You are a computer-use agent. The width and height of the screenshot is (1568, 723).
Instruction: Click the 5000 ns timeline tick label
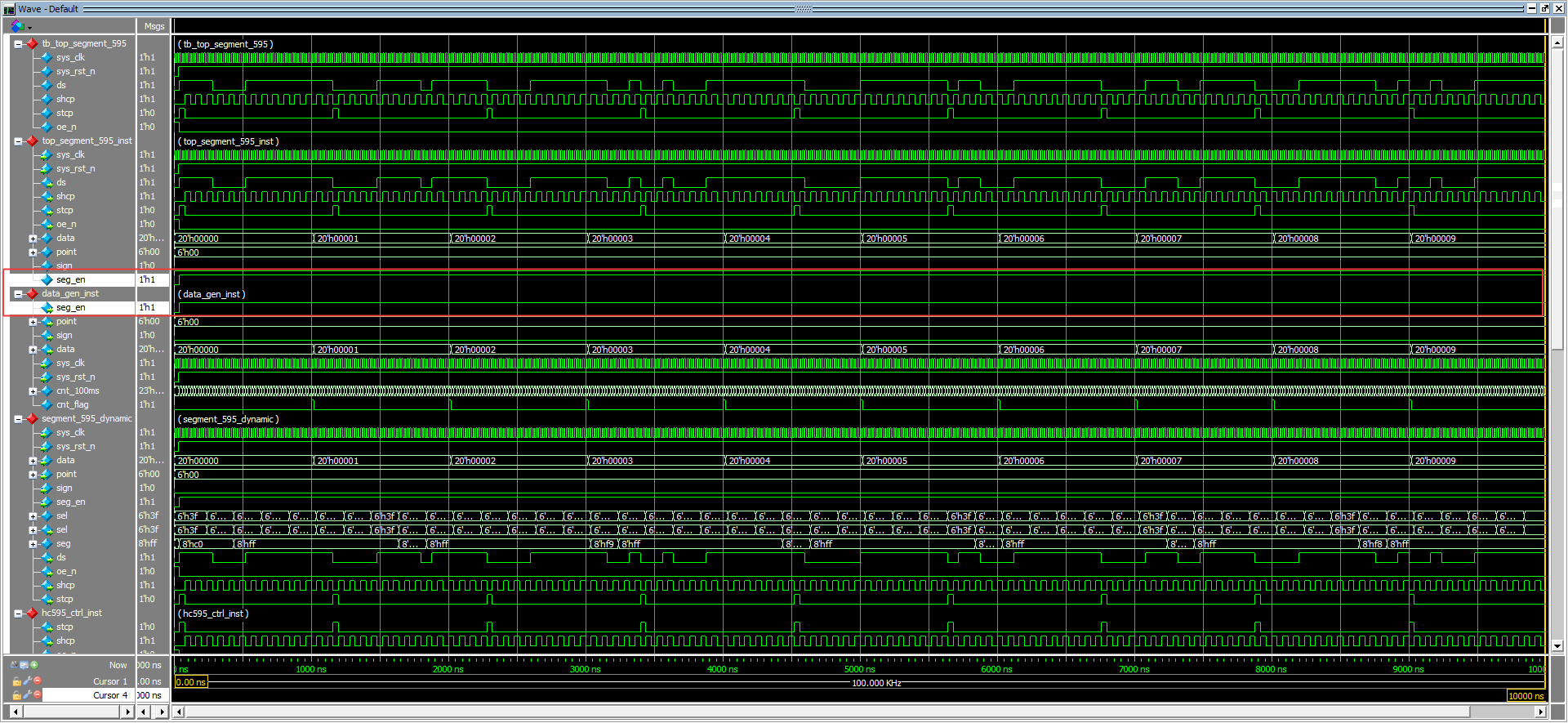(859, 669)
